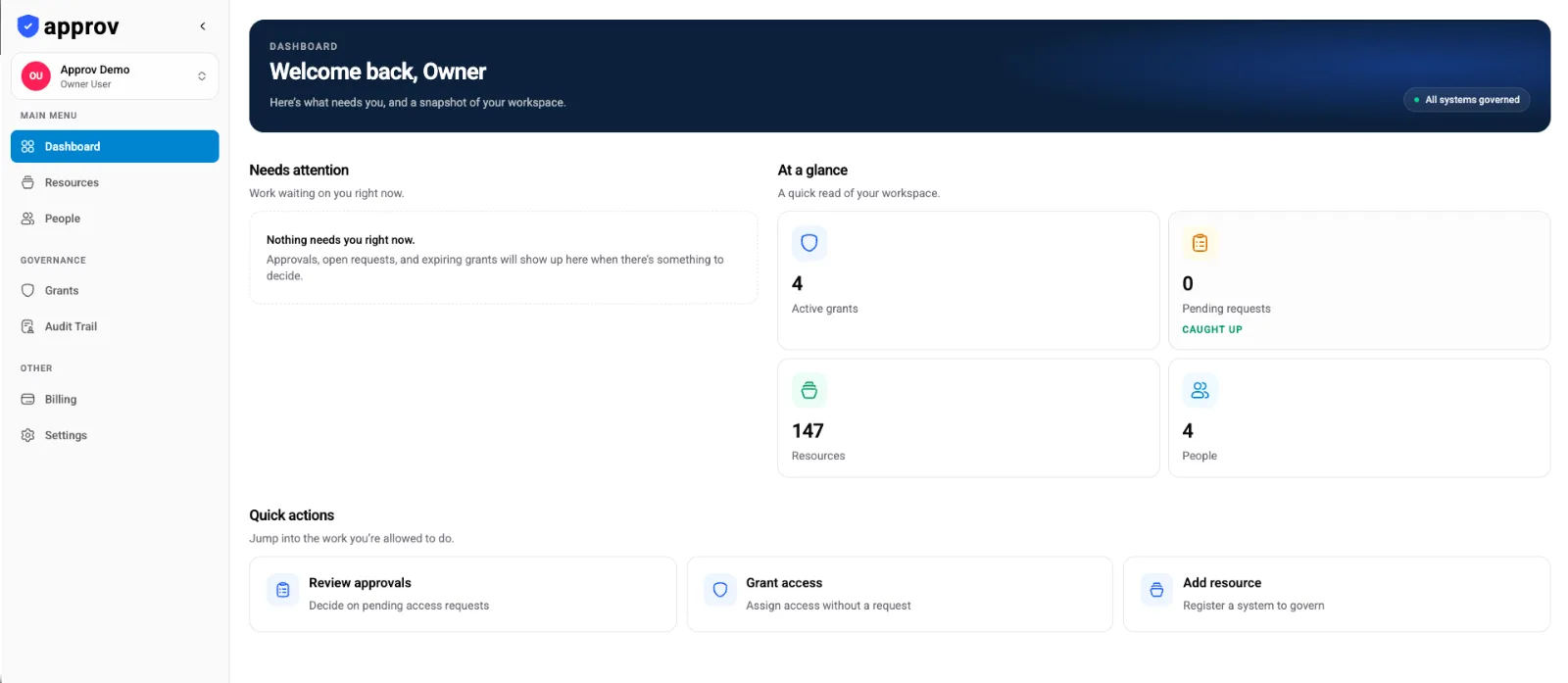Open Billing under Other
1568x683 pixels.
(x=115, y=400)
